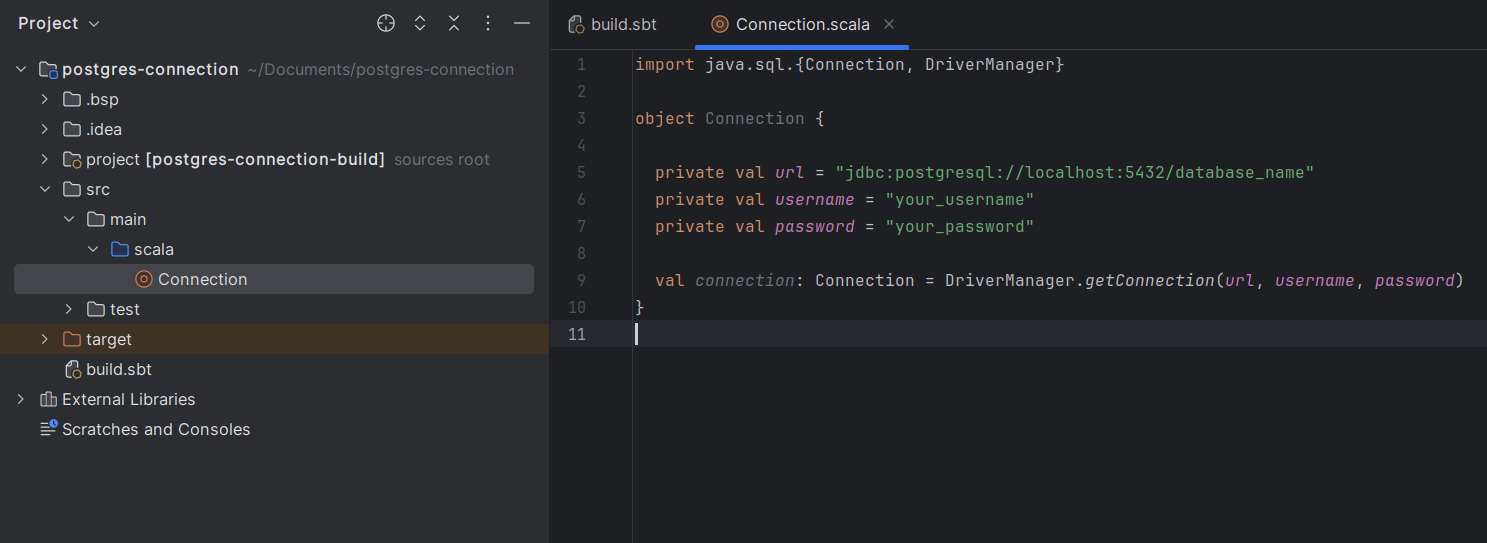This screenshot has height=543, width=1487.
Task: Close the Connection.scala tab
Action: 889,24
